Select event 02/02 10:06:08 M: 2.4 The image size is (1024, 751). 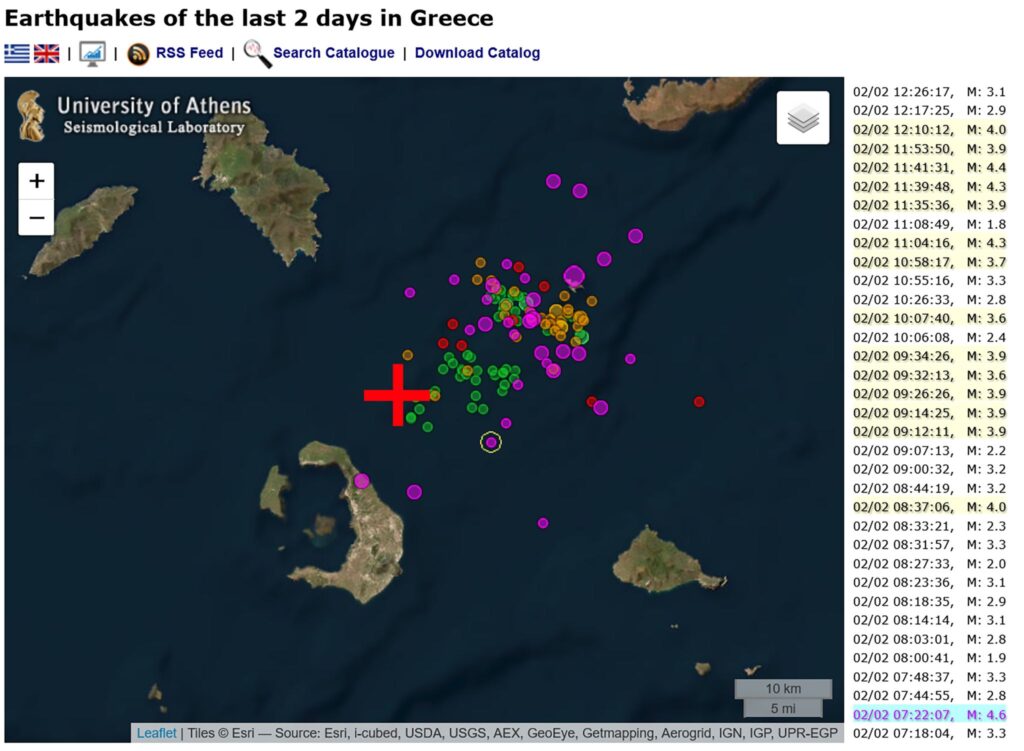929,338
